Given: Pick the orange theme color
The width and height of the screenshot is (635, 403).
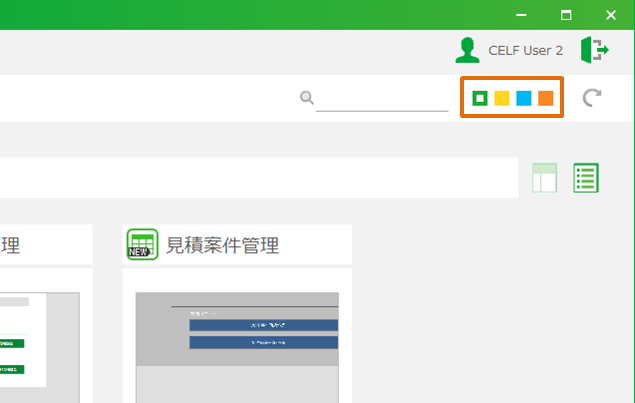Looking at the screenshot, I should [x=545, y=98].
